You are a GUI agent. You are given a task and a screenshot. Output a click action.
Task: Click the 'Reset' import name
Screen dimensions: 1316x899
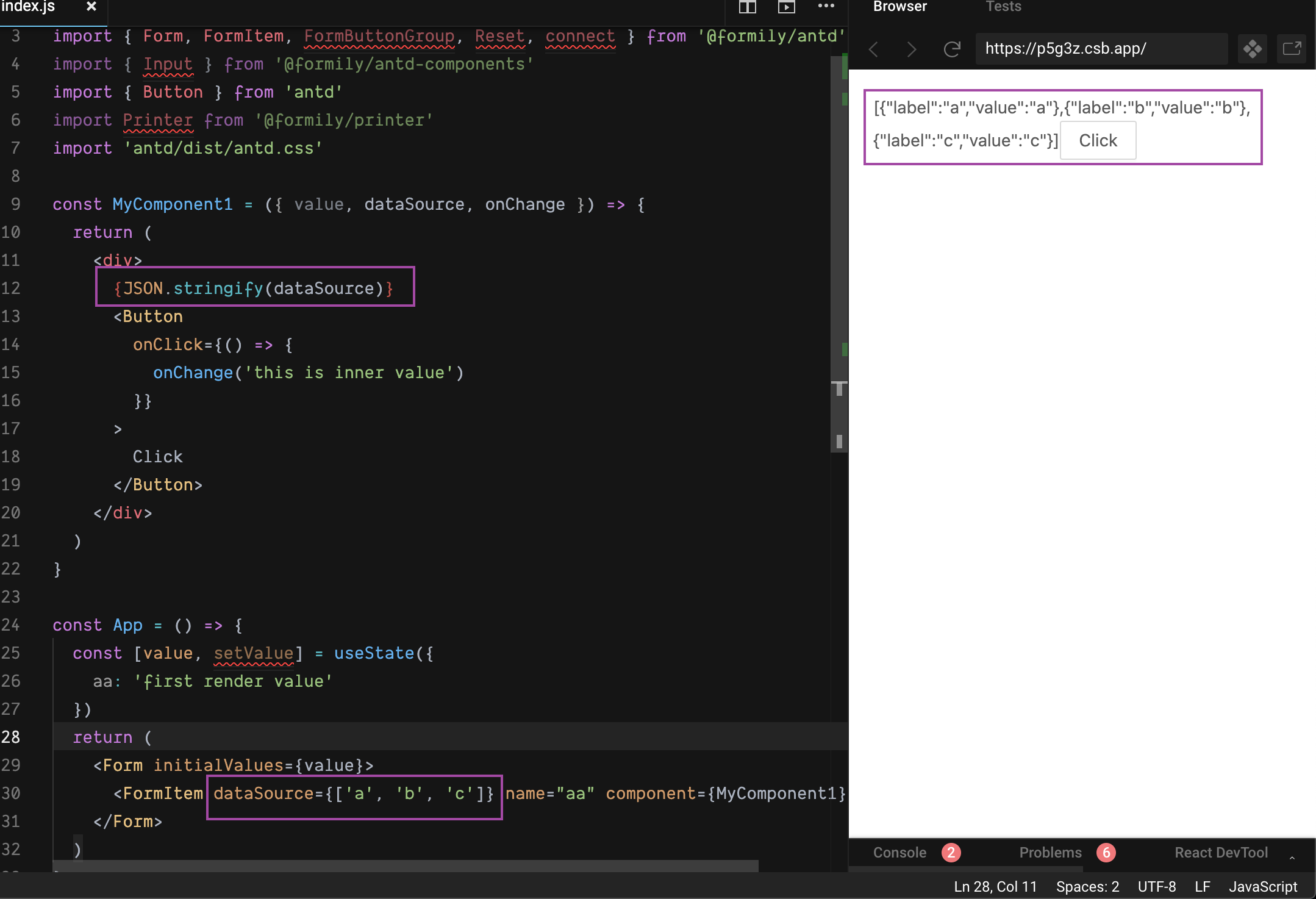pyautogui.click(x=500, y=36)
